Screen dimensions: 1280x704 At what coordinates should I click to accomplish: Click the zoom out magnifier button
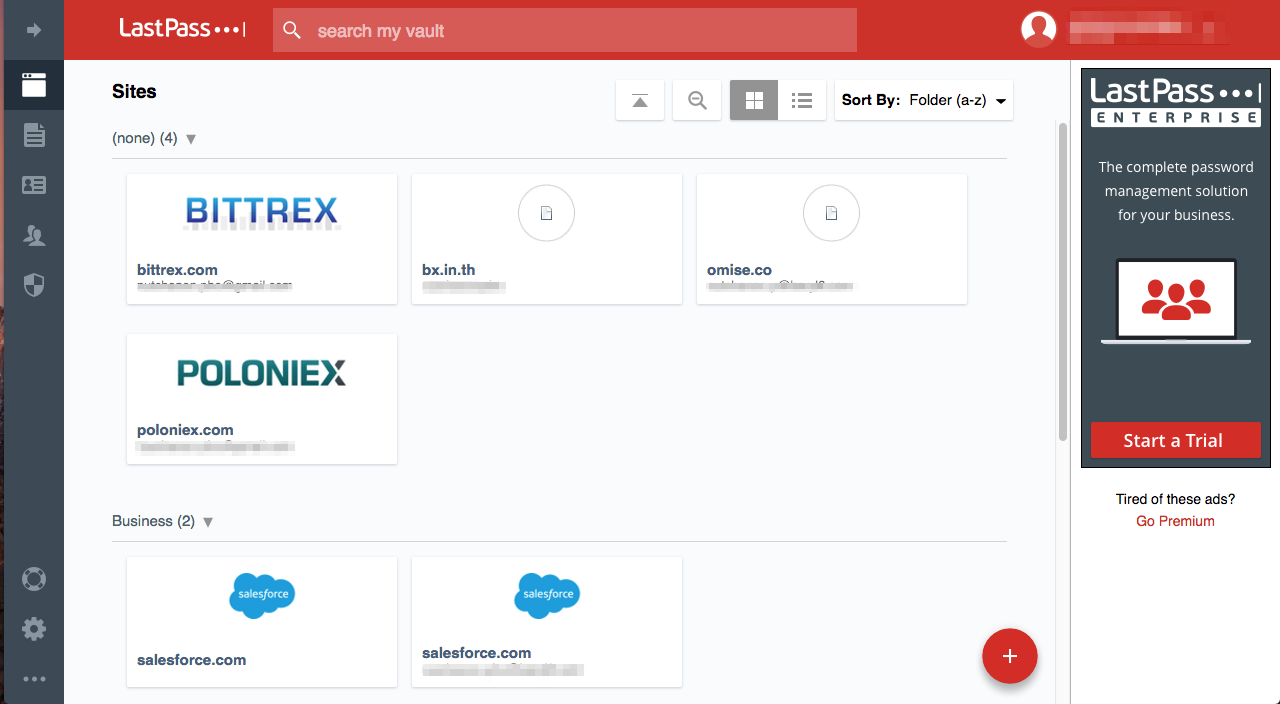pyautogui.click(x=697, y=100)
